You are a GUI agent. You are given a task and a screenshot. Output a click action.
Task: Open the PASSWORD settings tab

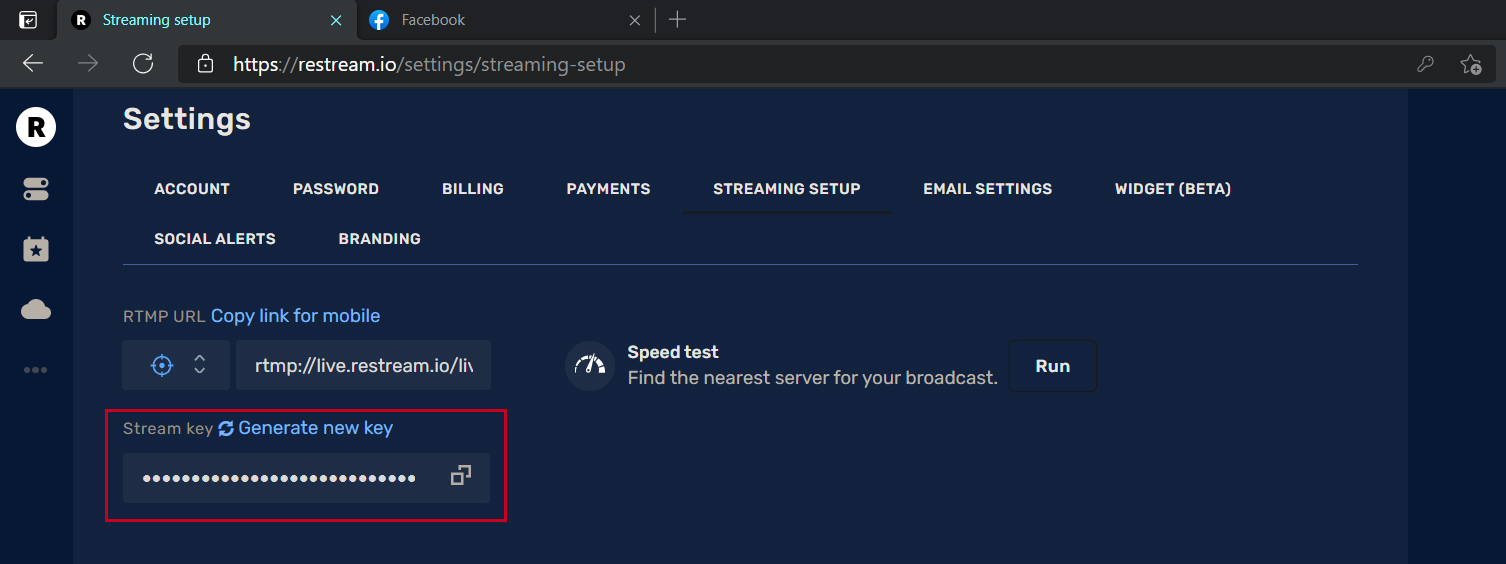click(336, 188)
